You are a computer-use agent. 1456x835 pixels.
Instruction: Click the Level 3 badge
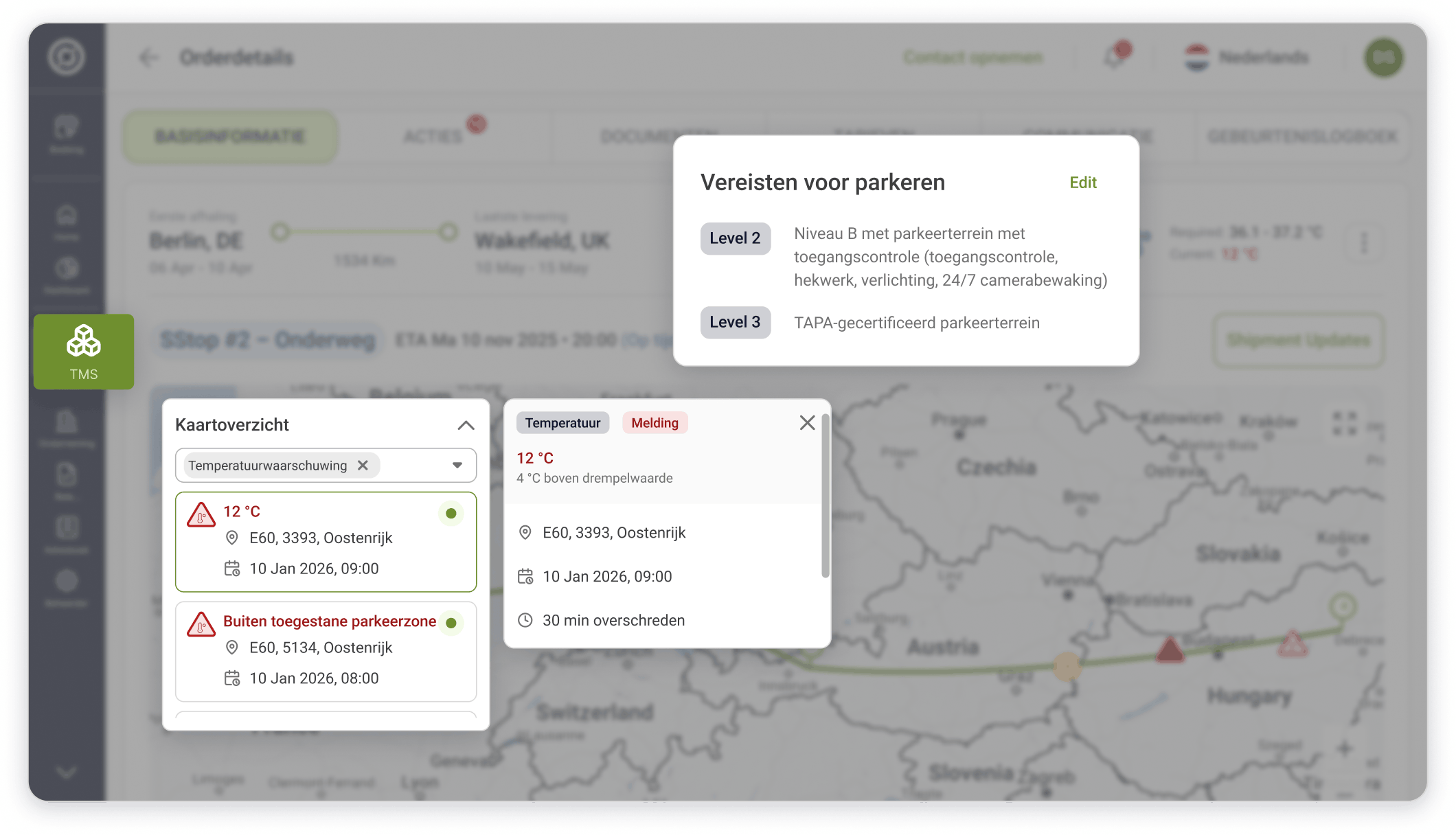click(x=735, y=322)
